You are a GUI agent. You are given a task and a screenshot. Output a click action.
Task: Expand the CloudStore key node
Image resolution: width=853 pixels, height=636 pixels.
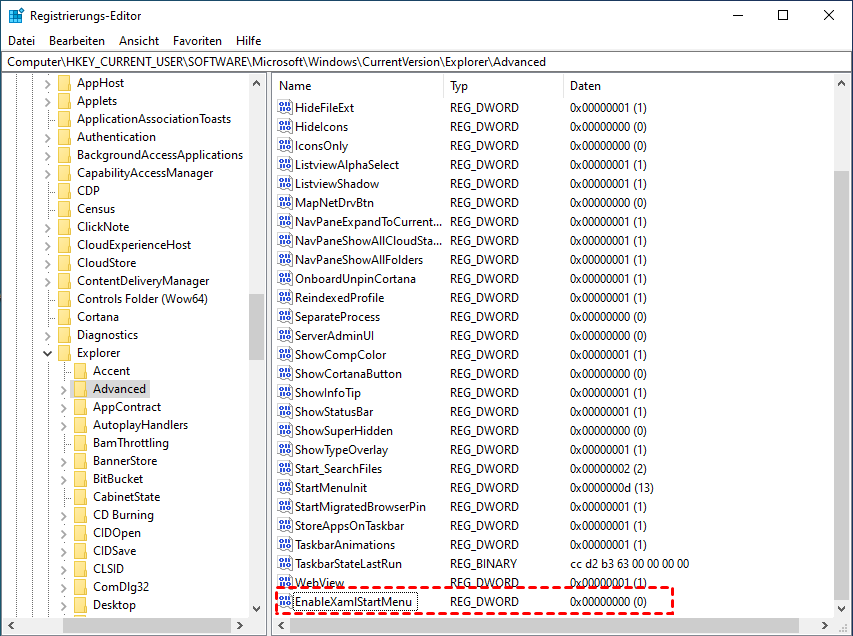tap(47, 263)
